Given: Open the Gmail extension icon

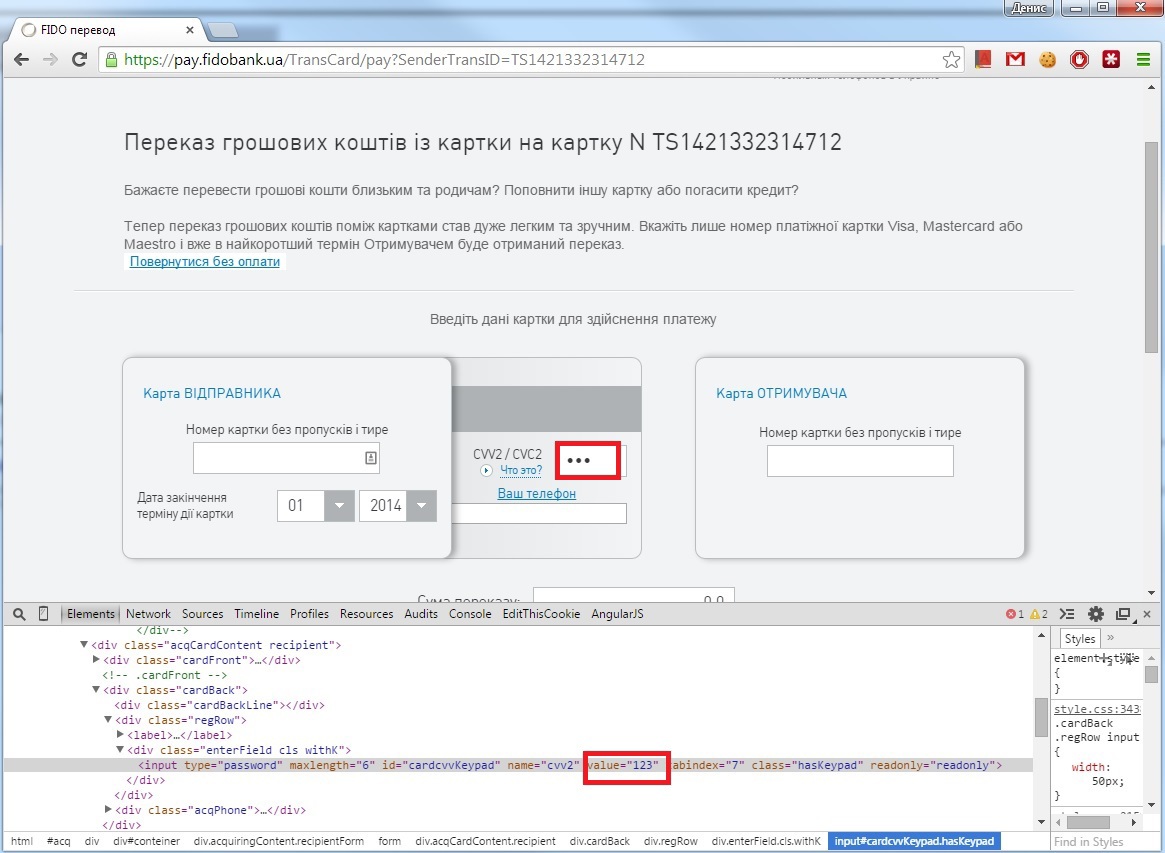Looking at the screenshot, I should (x=1015, y=59).
